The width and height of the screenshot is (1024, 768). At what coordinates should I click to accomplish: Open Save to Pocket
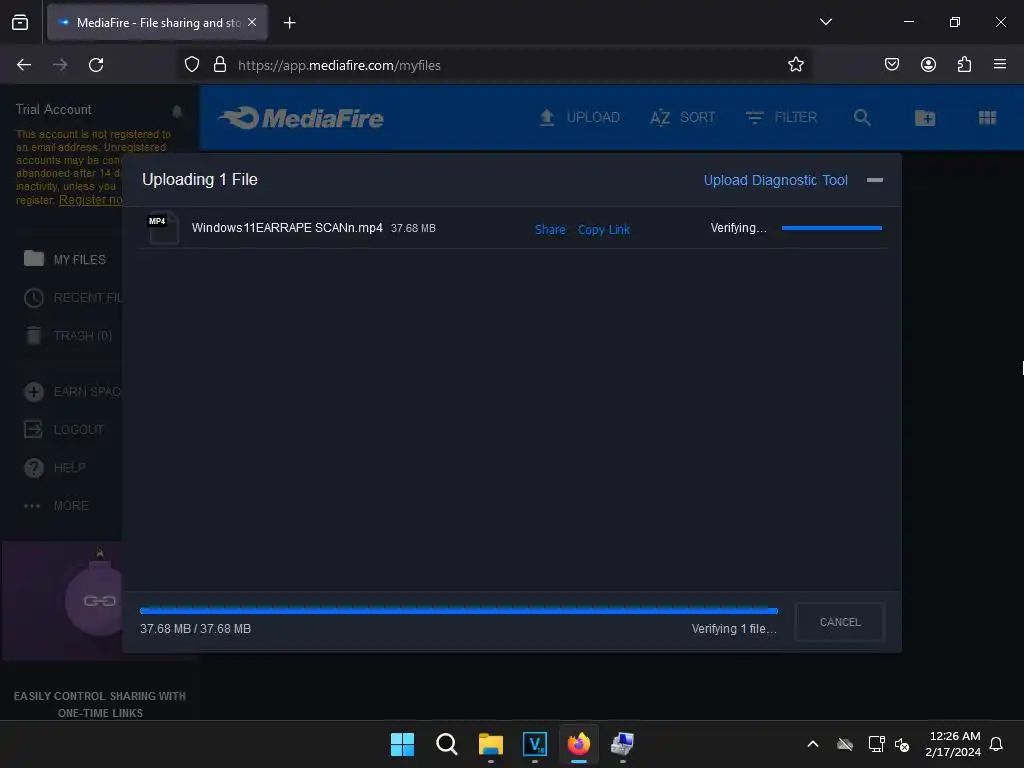pos(891,64)
